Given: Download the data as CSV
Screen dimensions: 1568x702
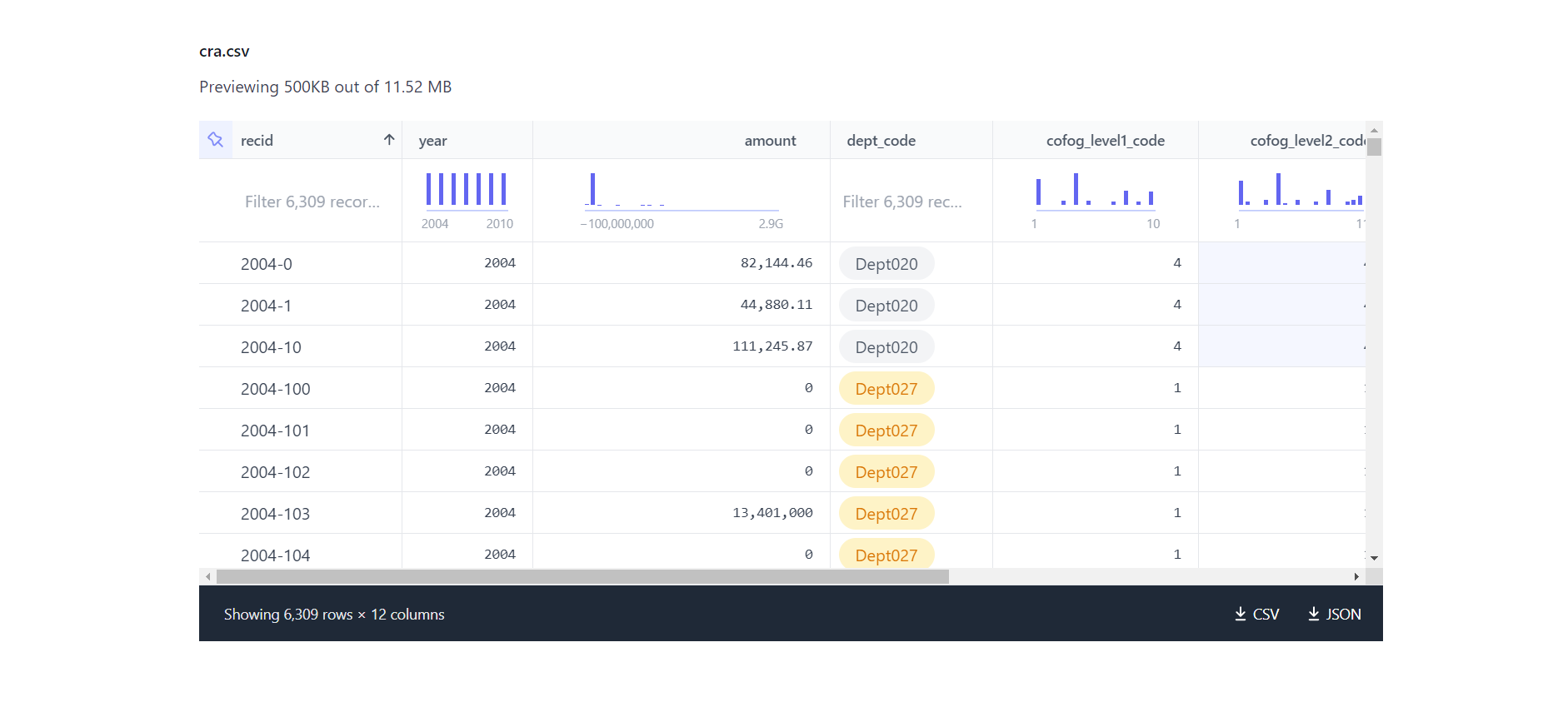Looking at the screenshot, I should 1256,614.
